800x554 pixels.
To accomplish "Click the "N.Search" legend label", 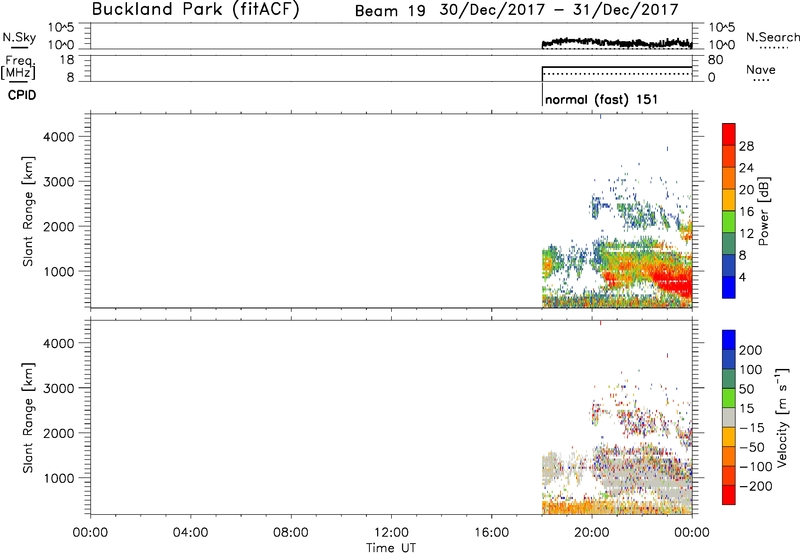I will click(773, 37).
